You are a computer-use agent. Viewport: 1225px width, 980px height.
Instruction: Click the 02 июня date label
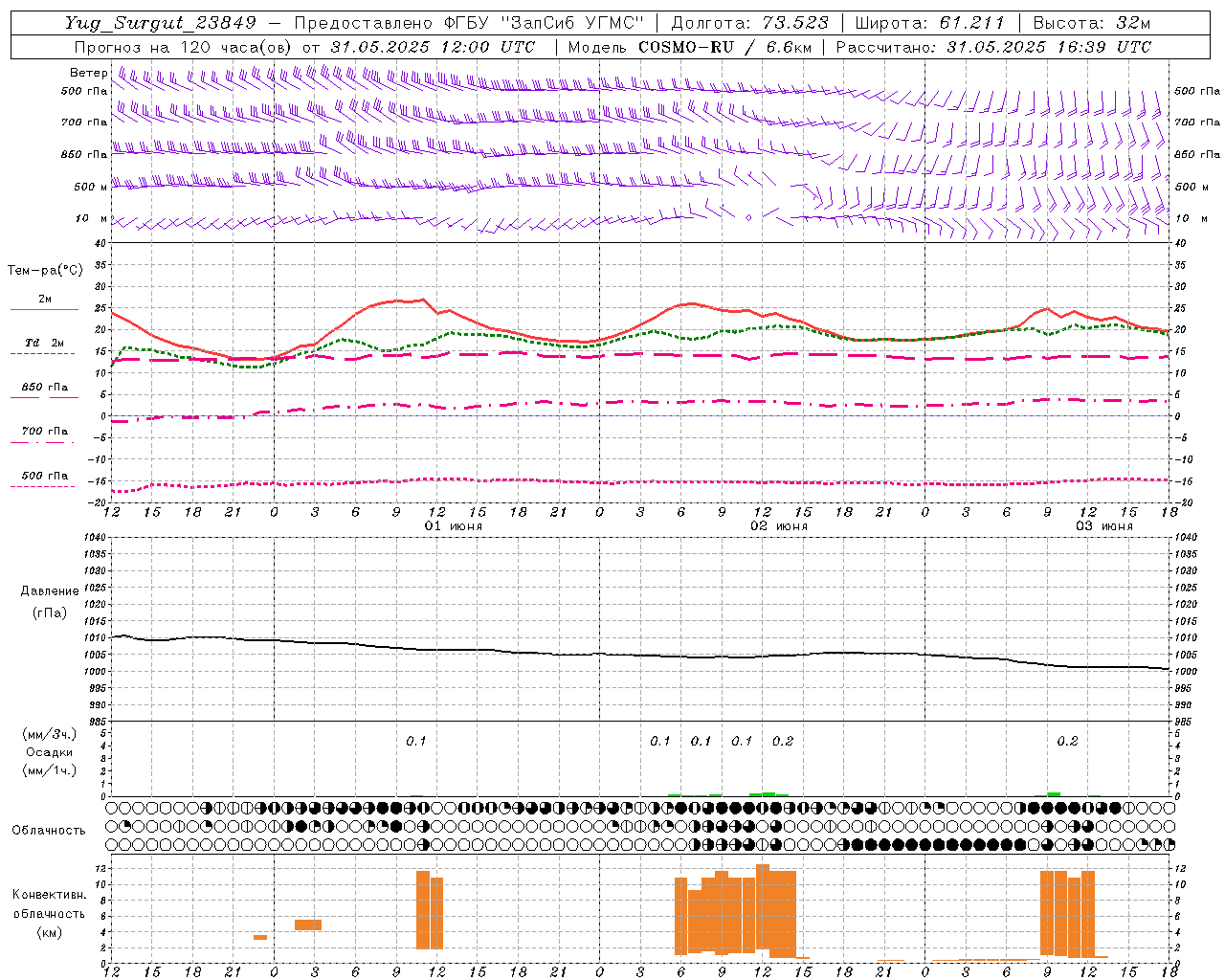tap(778, 526)
